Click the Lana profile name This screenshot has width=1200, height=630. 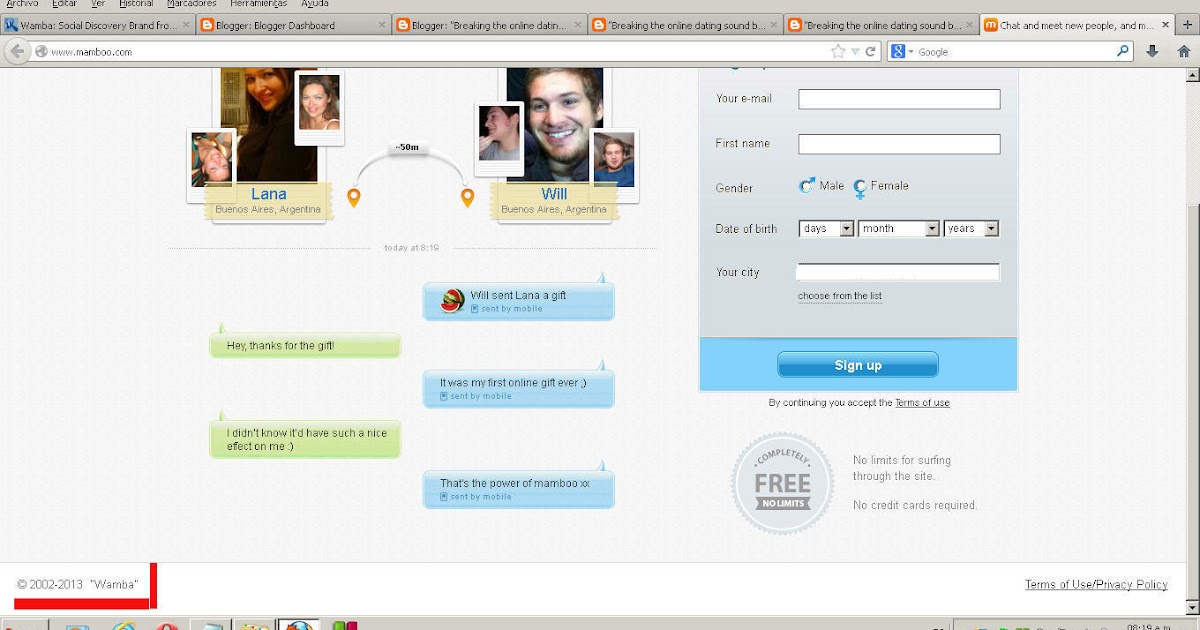[268, 194]
